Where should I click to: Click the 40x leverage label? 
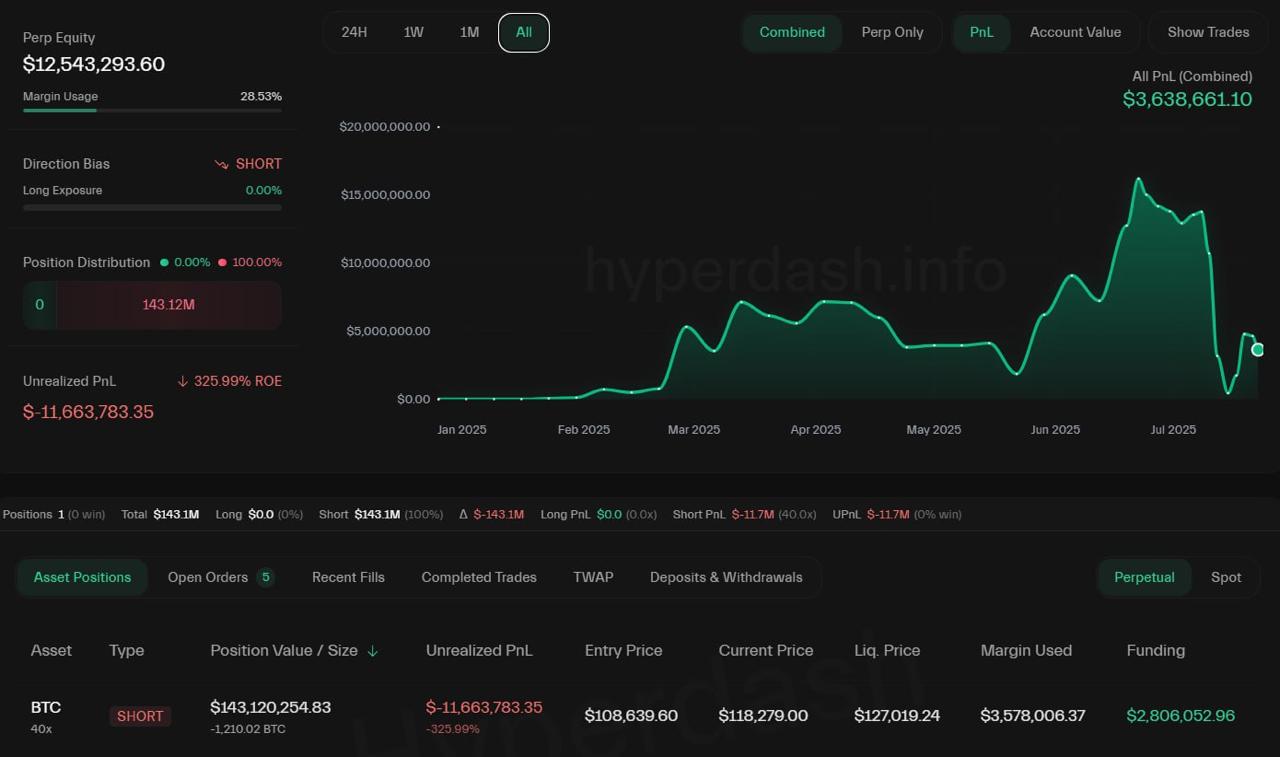(41, 729)
